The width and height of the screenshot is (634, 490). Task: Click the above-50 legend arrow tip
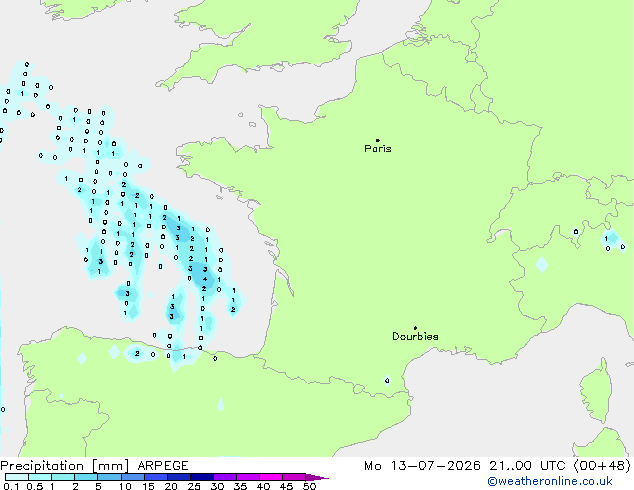point(317,478)
